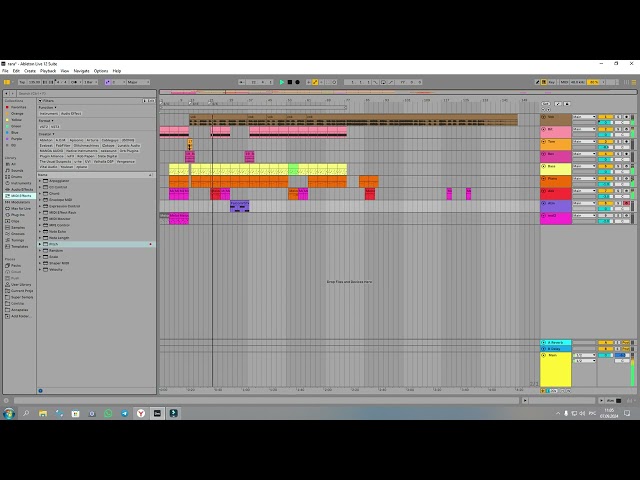Open the Instruments category in the browser
The height and width of the screenshot is (480, 640).
[19, 183]
